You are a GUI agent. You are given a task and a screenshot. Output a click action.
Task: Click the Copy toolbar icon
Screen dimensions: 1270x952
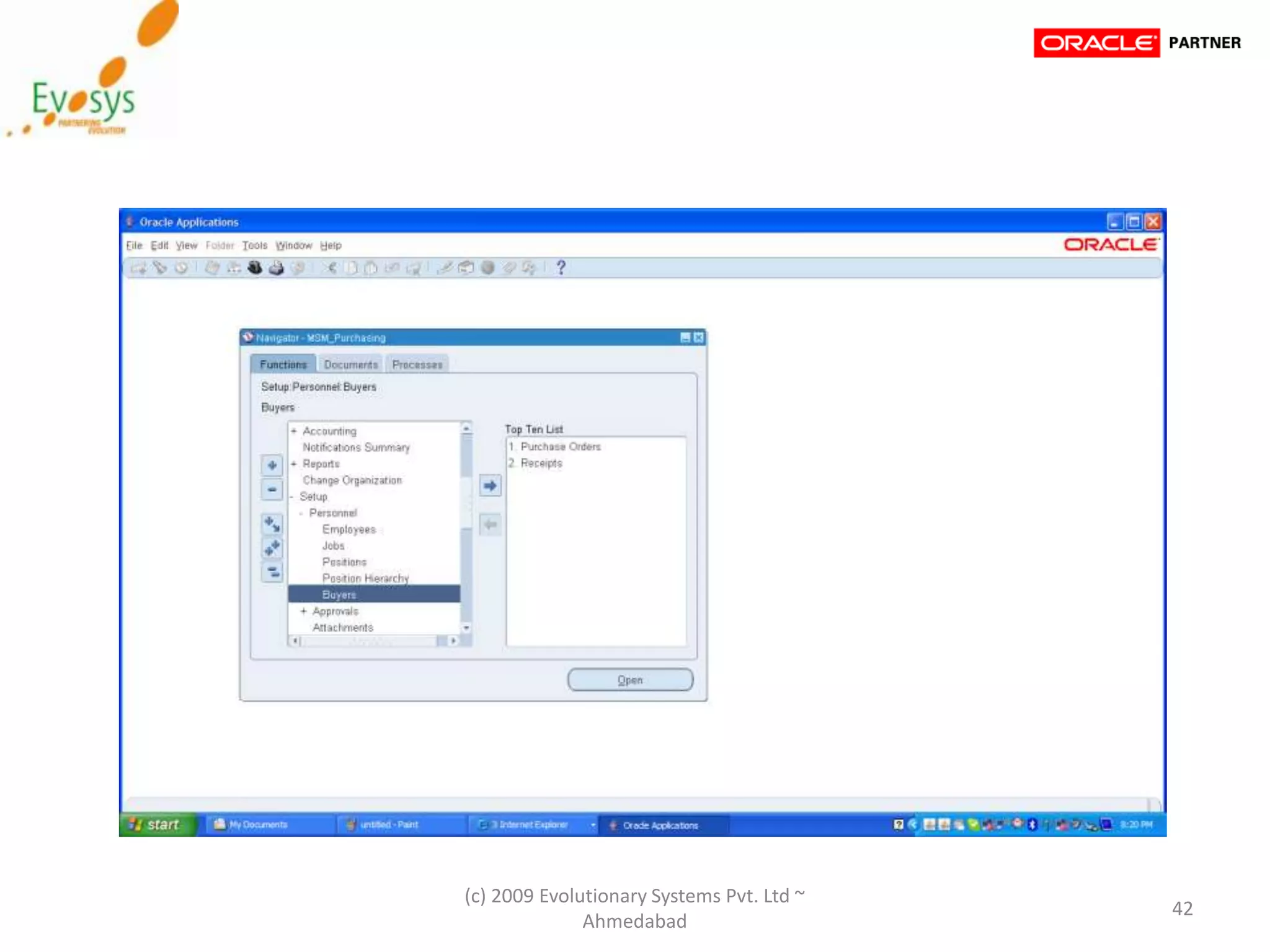350,268
